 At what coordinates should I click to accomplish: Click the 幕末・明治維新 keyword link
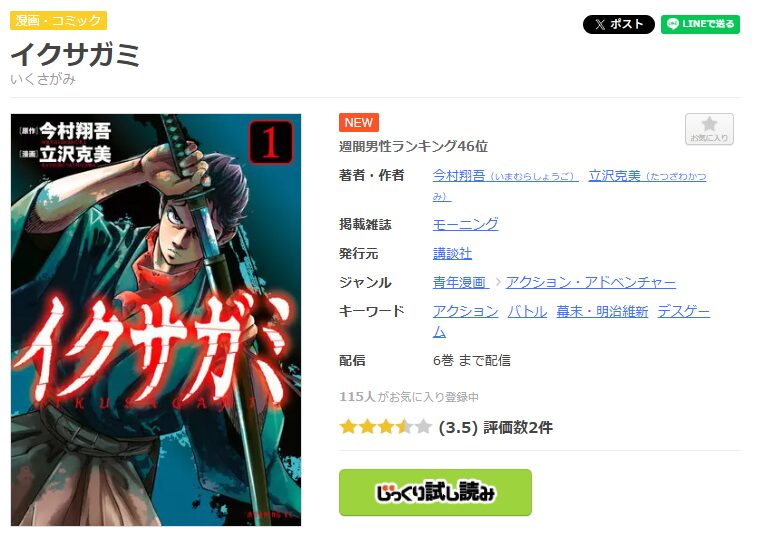coord(602,312)
